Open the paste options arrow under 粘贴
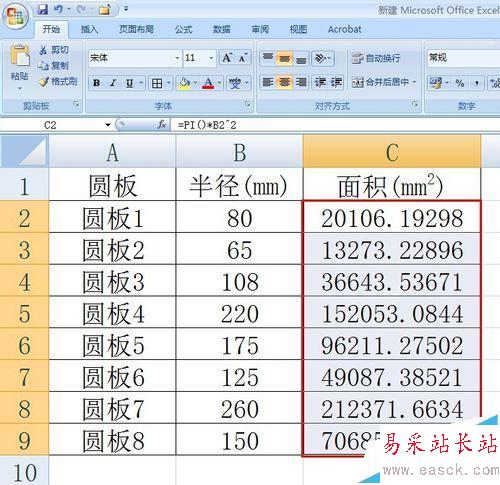Viewport: 500px width, 485px height. pyautogui.click(x=20, y=89)
